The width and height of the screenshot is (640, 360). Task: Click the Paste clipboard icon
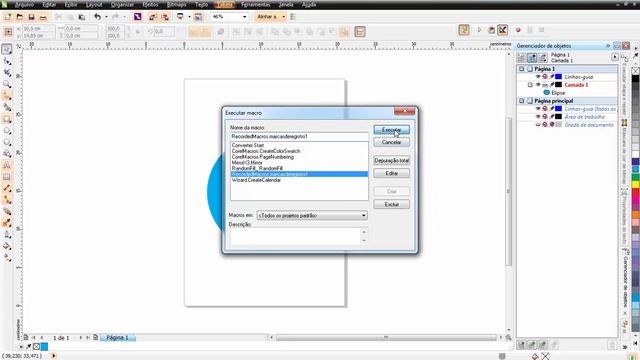(82, 17)
